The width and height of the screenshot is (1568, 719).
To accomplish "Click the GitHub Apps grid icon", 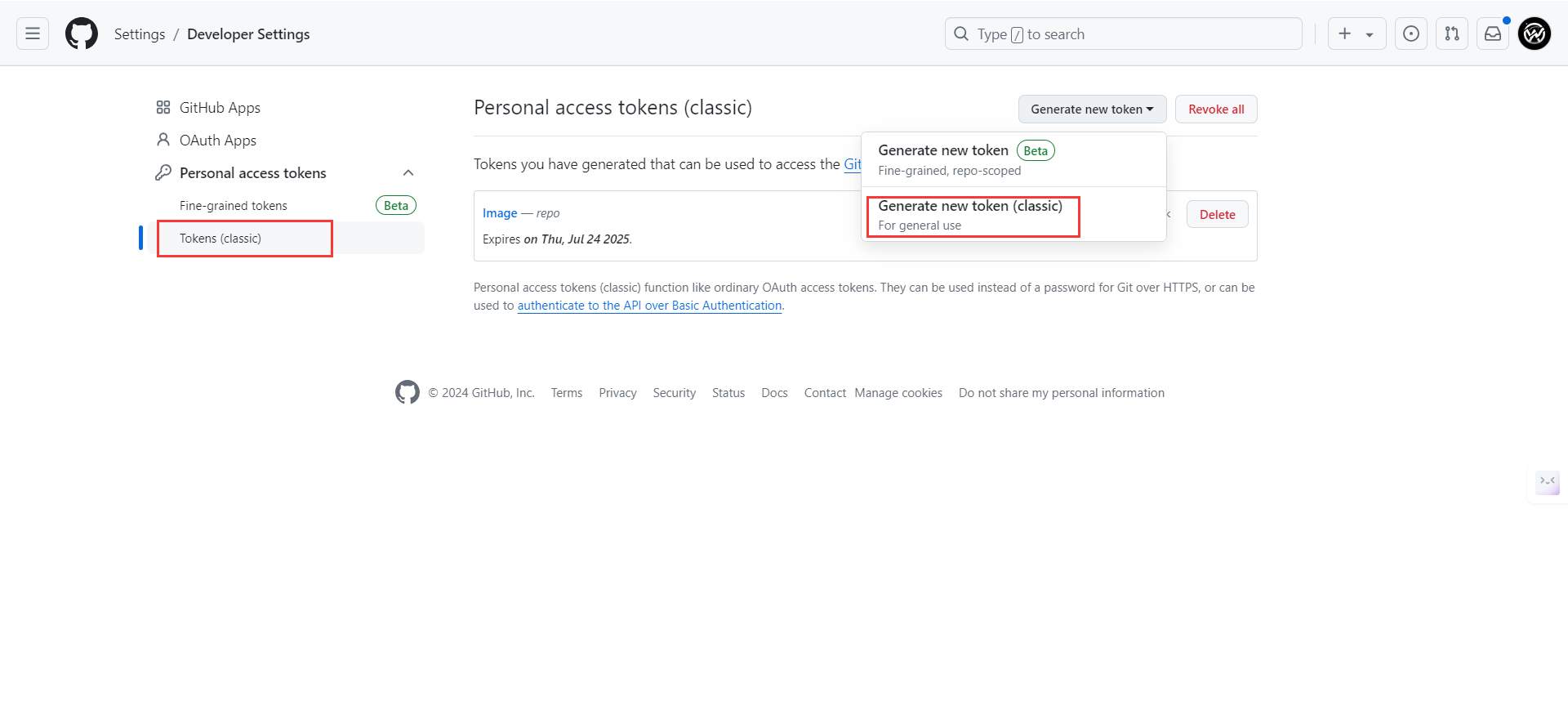I will pyautogui.click(x=163, y=108).
